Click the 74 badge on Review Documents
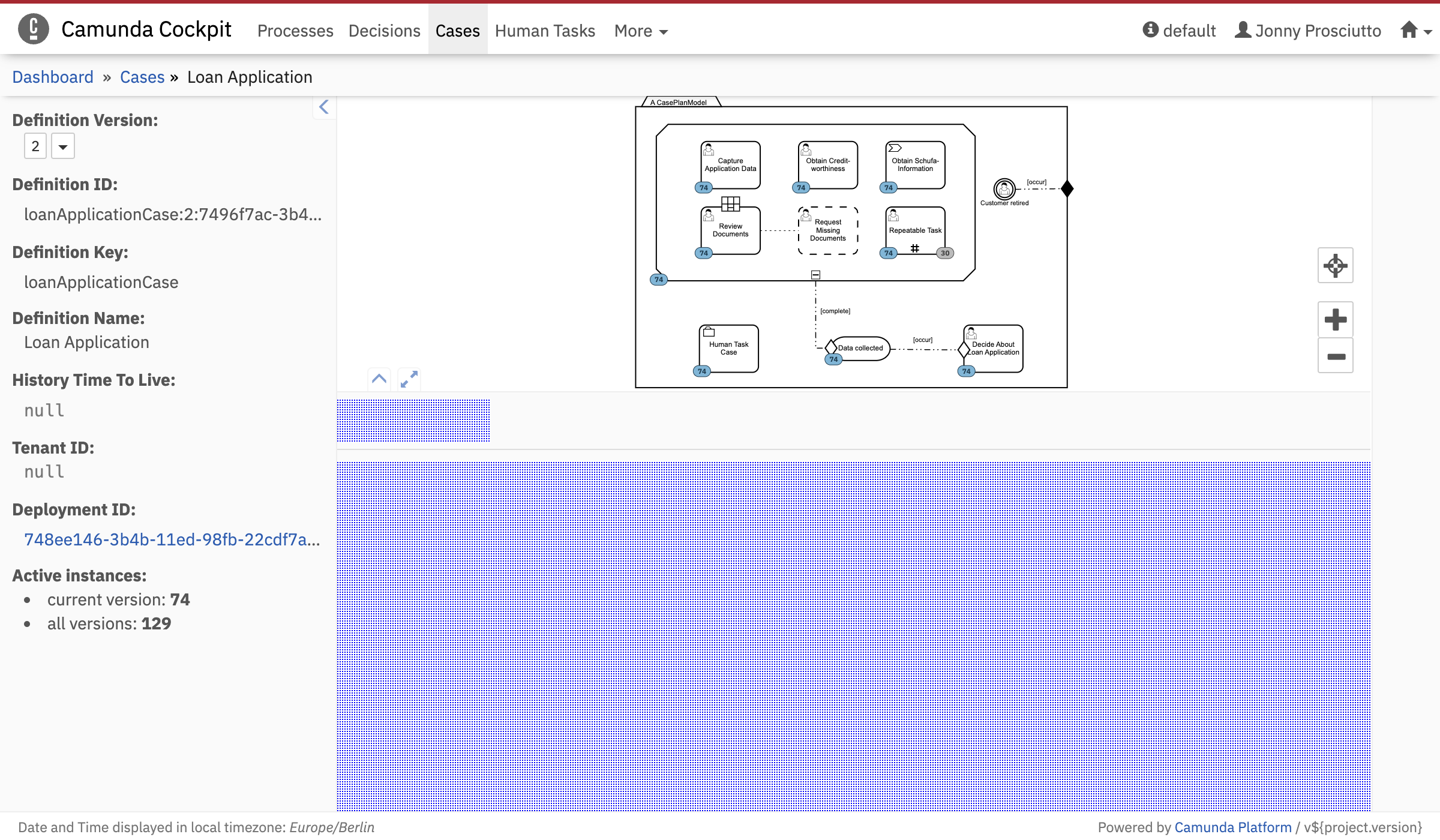Image resolution: width=1440 pixels, height=840 pixels. coord(704,253)
